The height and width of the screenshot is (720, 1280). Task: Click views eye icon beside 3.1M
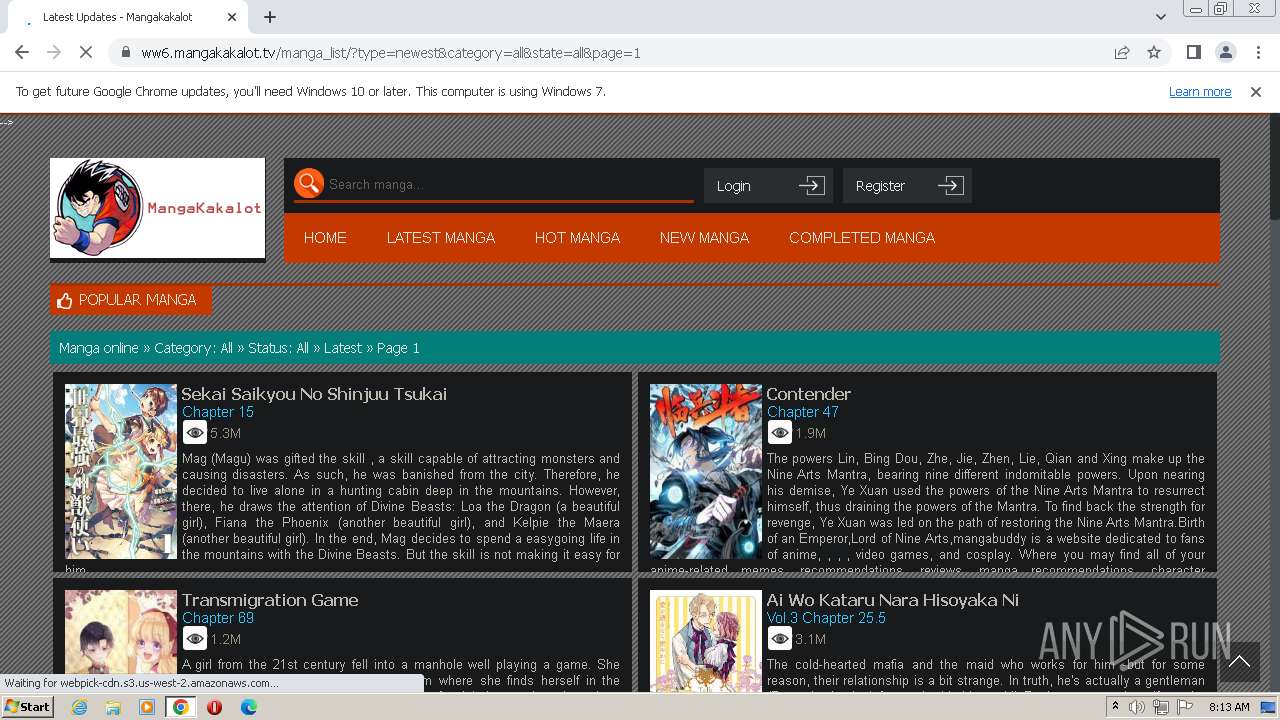(x=780, y=639)
